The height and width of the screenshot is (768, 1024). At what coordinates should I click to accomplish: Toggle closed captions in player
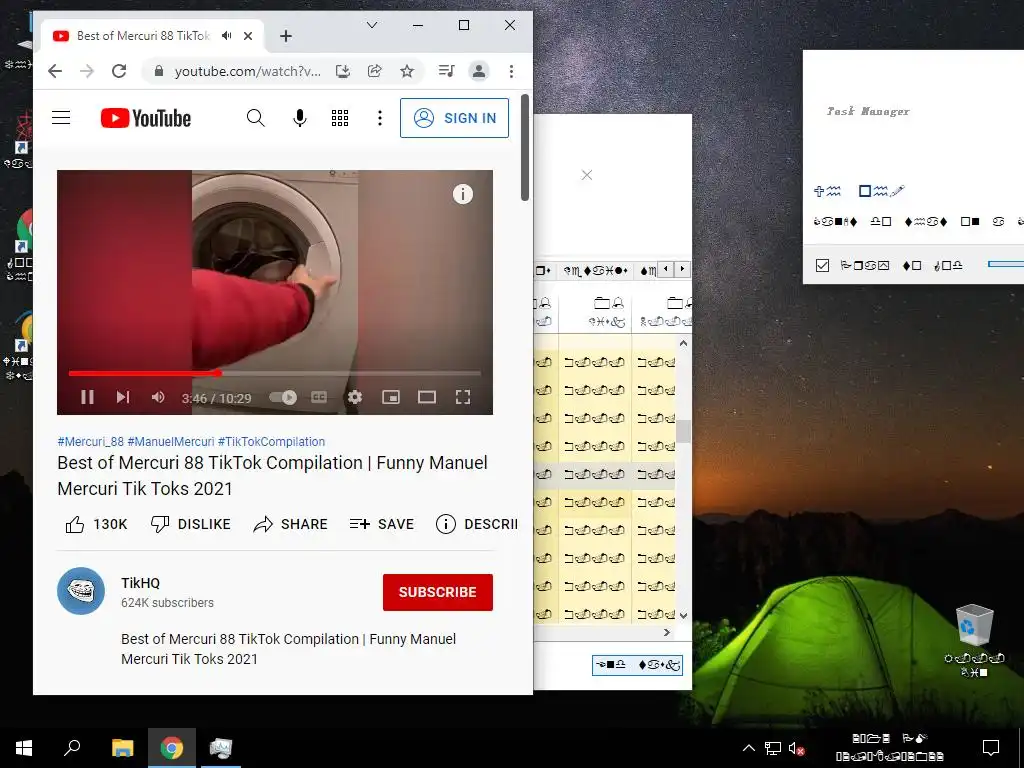click(x=319, y=397)
